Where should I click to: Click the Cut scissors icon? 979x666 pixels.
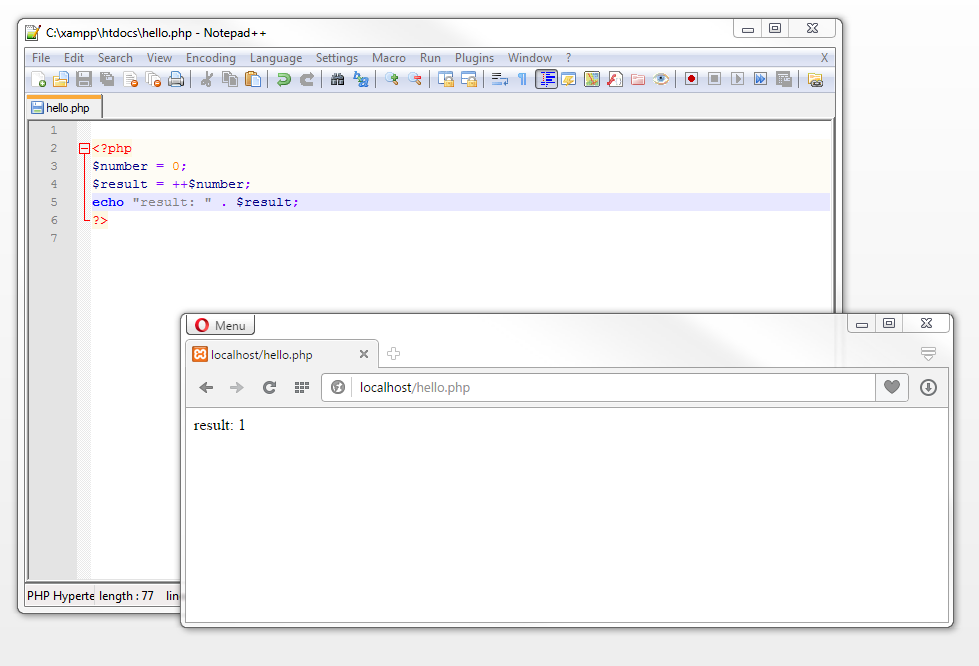(206, 79)
